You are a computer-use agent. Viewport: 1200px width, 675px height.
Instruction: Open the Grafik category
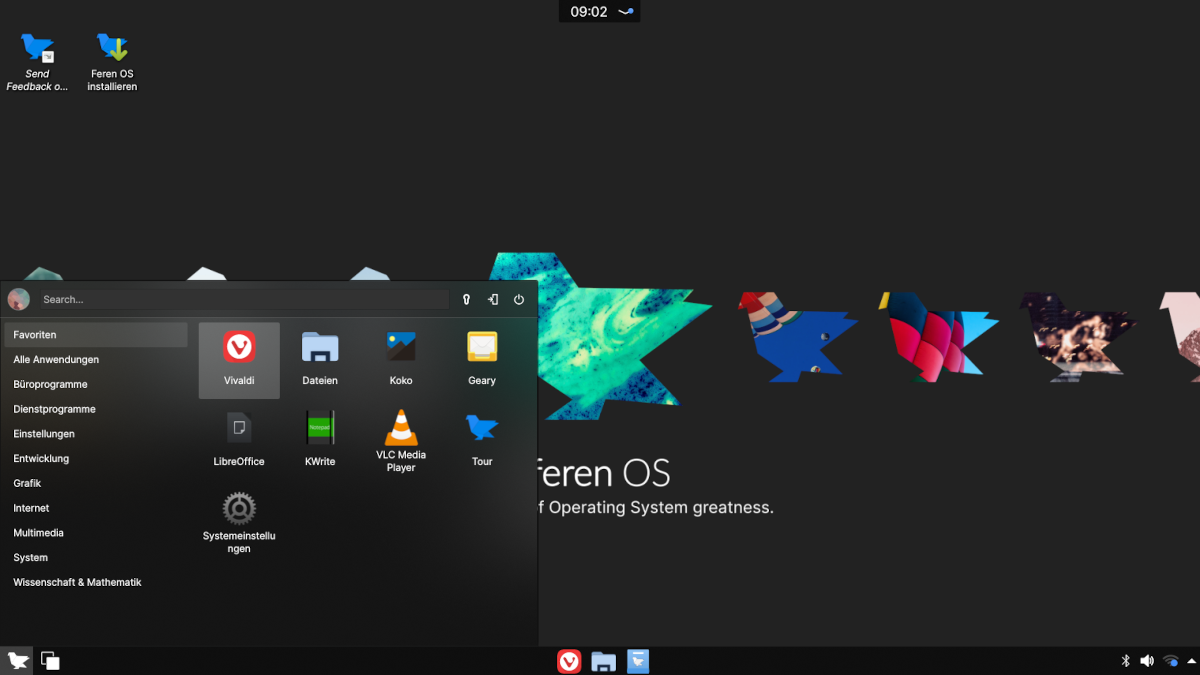tap(95, 483)
